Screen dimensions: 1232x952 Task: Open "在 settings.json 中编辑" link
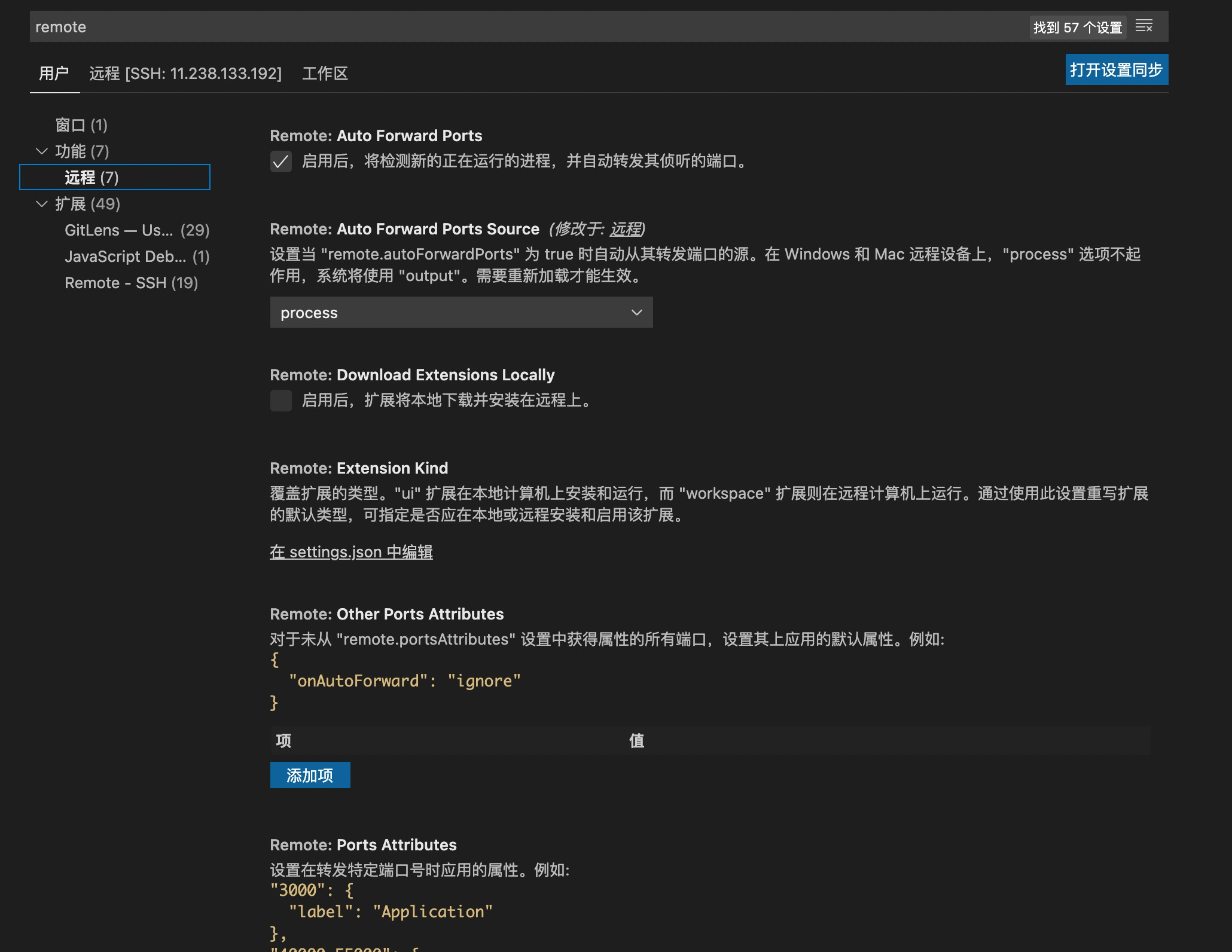tap(352, 552)
